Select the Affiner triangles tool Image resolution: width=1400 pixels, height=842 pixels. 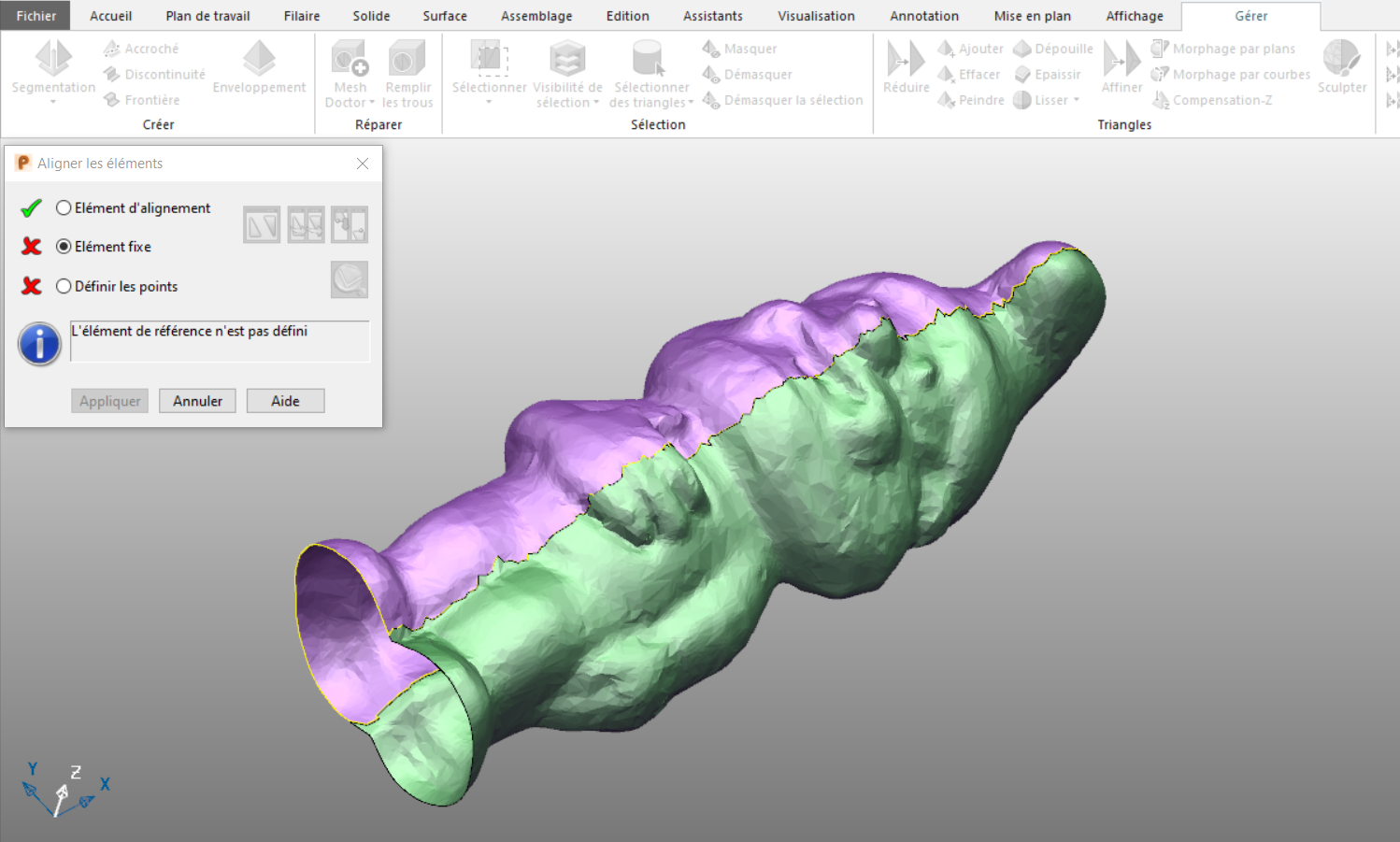coord(1121,59)
